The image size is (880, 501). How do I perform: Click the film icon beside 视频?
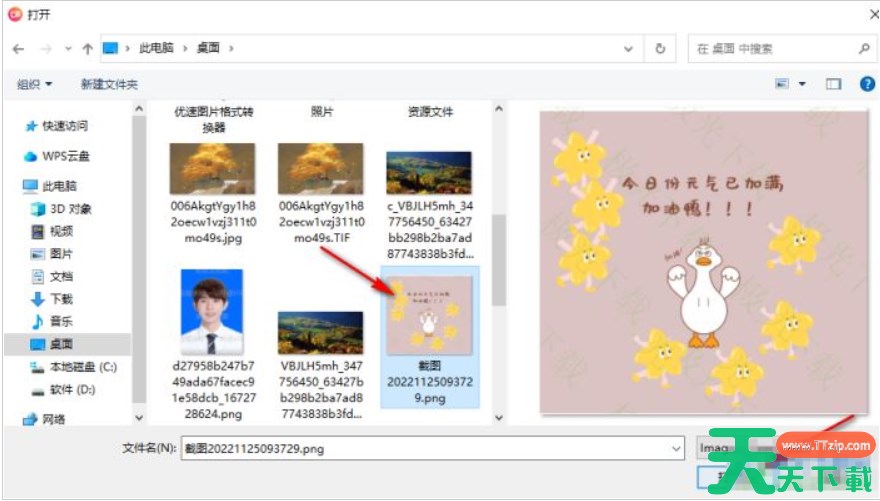(x=38, y=231)
